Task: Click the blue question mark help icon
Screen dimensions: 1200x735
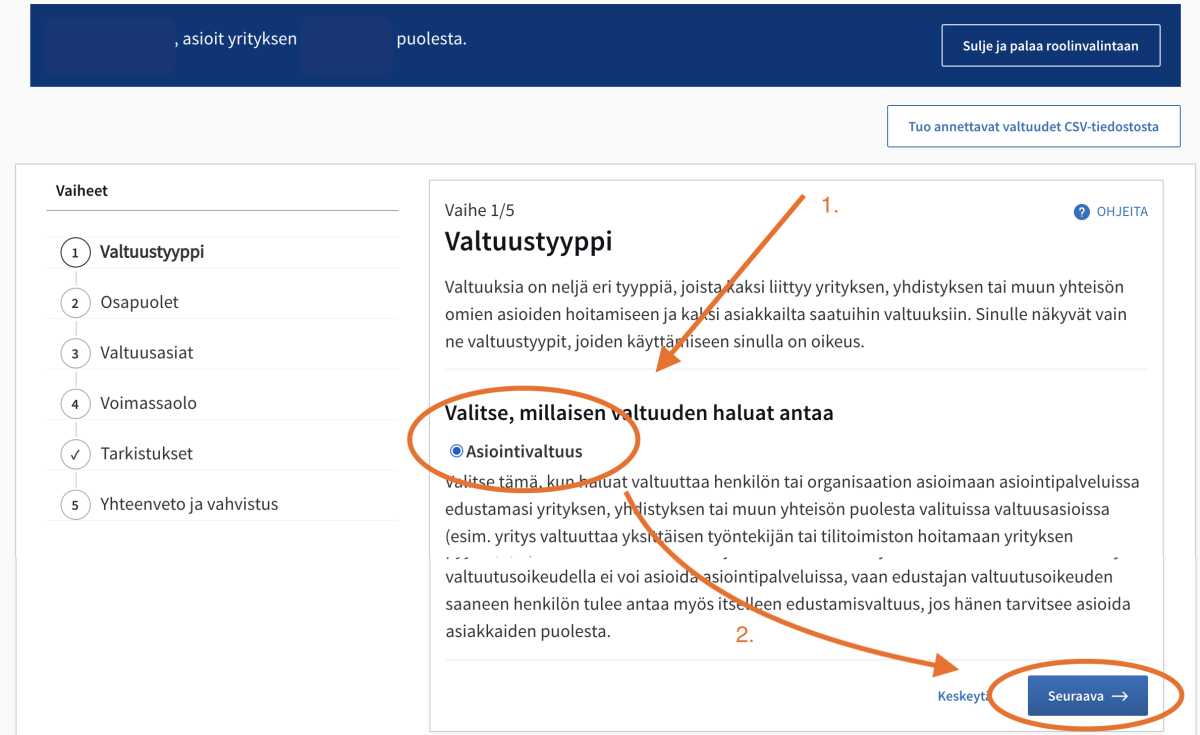Action: coord(1081,212)
